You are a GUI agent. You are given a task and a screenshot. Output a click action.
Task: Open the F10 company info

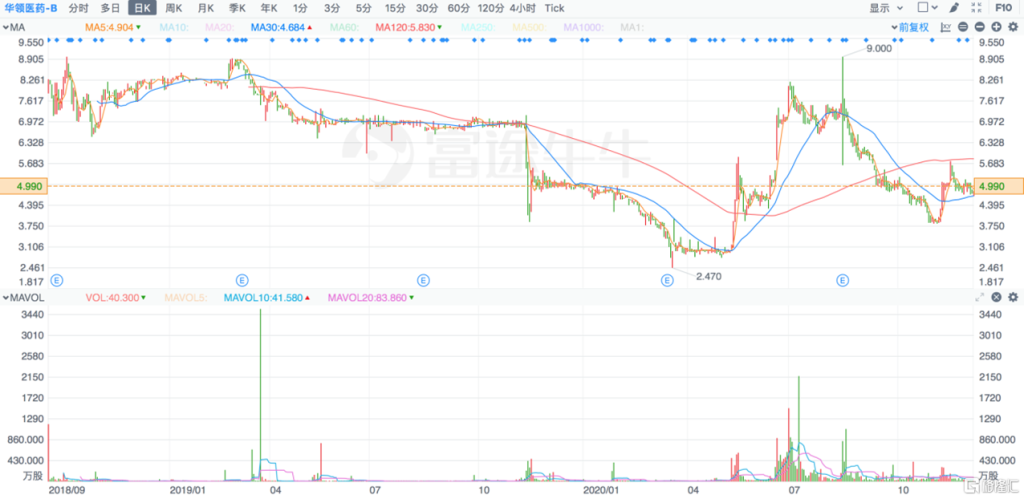(1004, 8)
